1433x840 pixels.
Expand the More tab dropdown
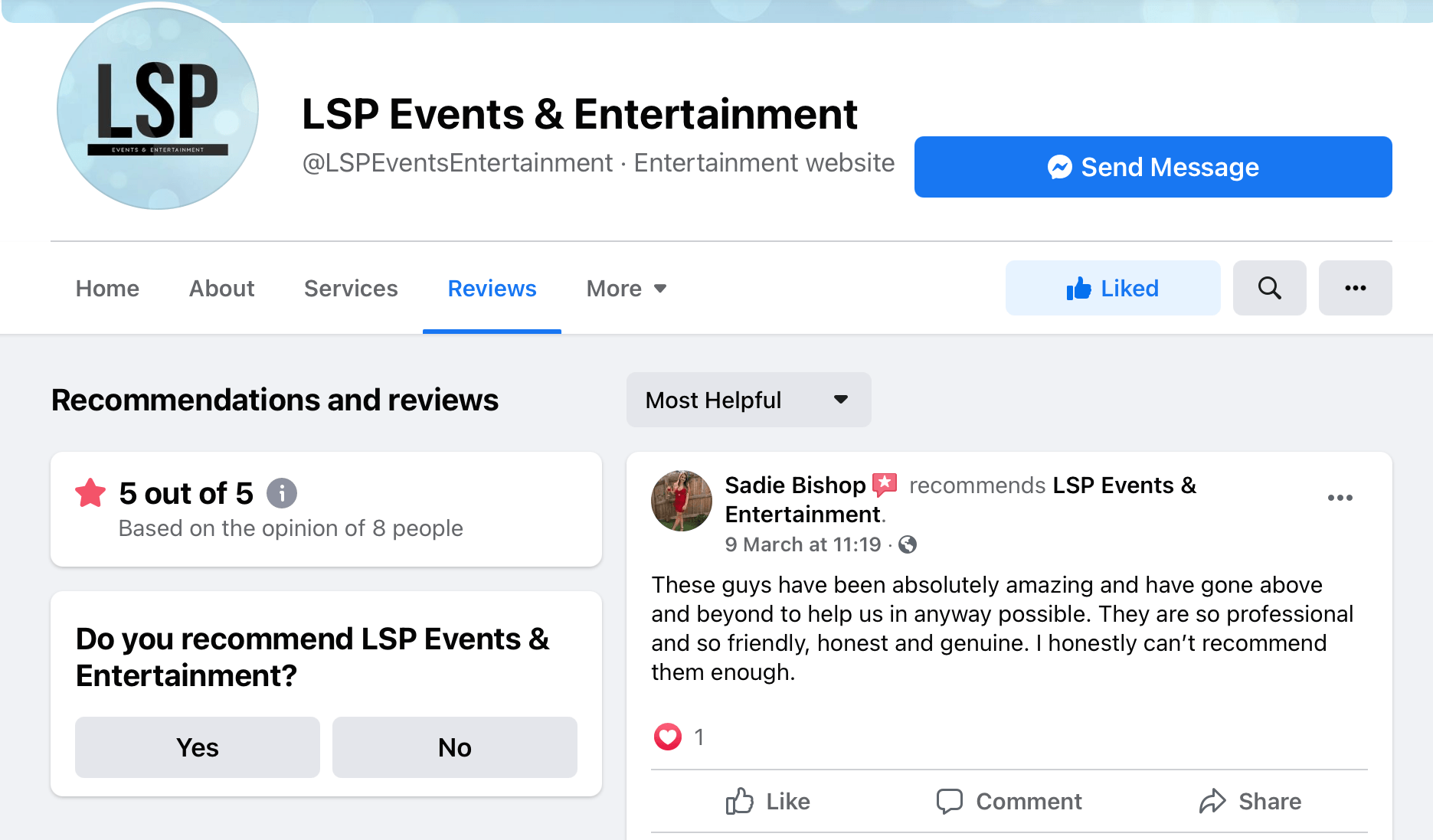(626, 289)
